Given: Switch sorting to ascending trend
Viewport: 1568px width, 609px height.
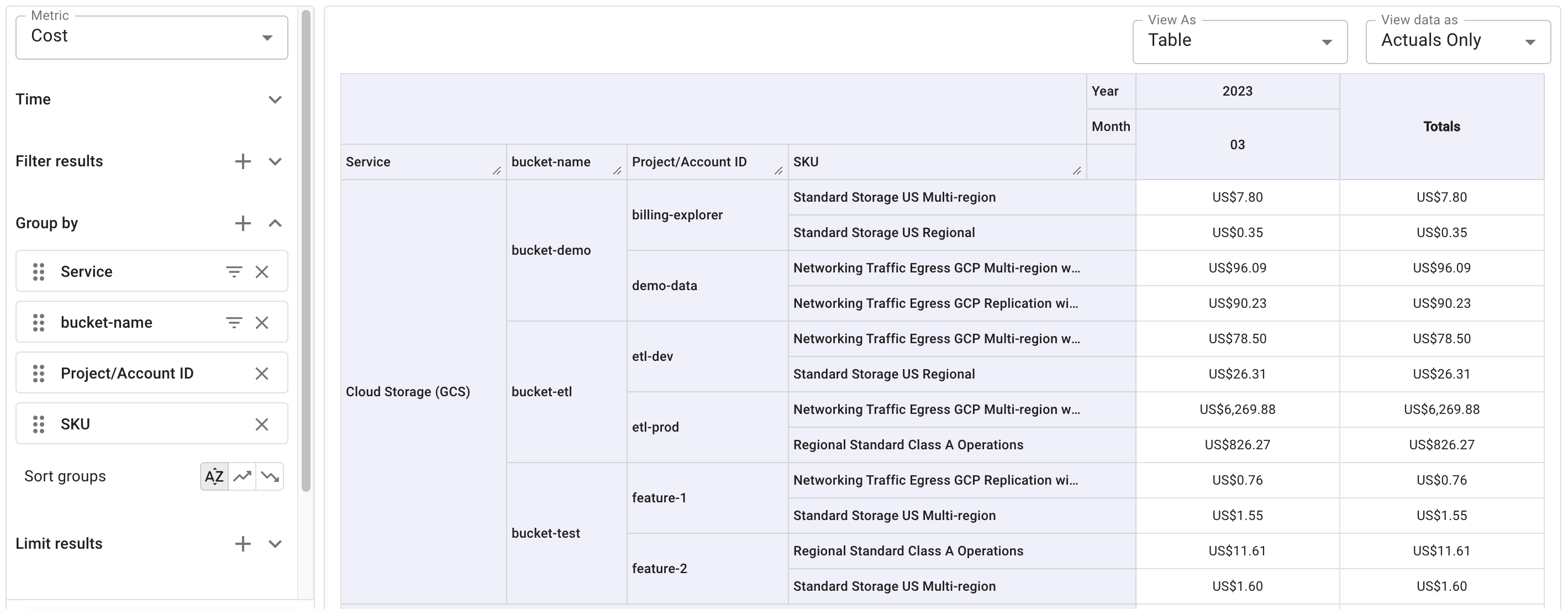Looking at the screenshot, I should (x=242, y=476).
